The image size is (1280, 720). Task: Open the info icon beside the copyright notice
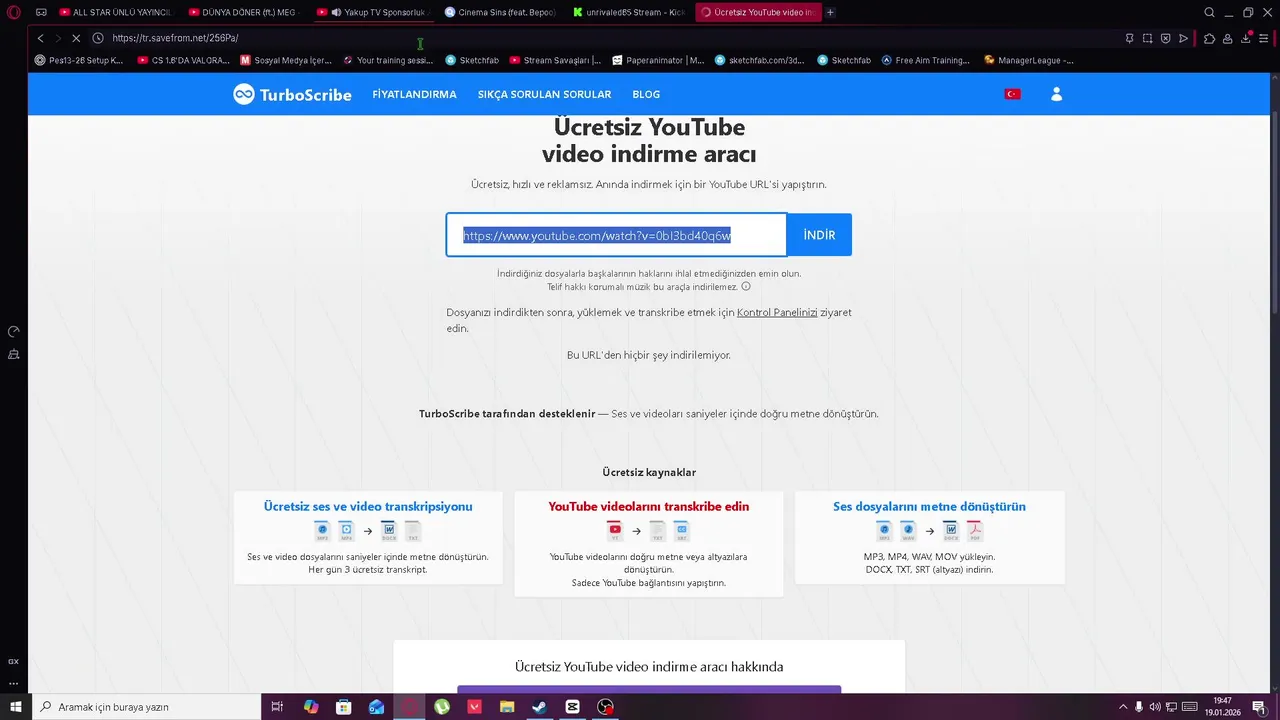[x=746, y=287]
